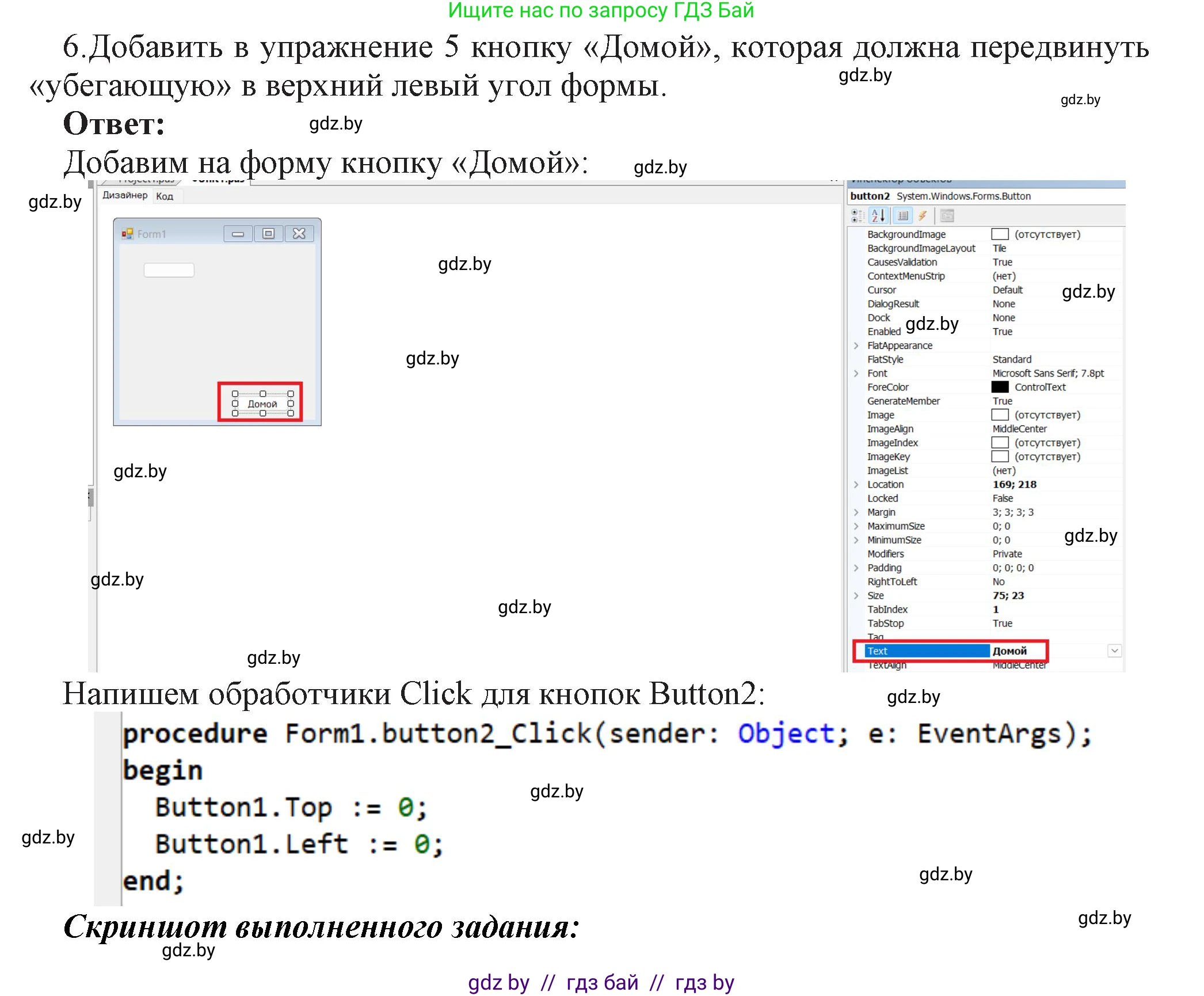The height and width of the screenshot is (996, 1204).
Task: Expand the Font property group
Action: pyautogui.click(x=856, y=373)
